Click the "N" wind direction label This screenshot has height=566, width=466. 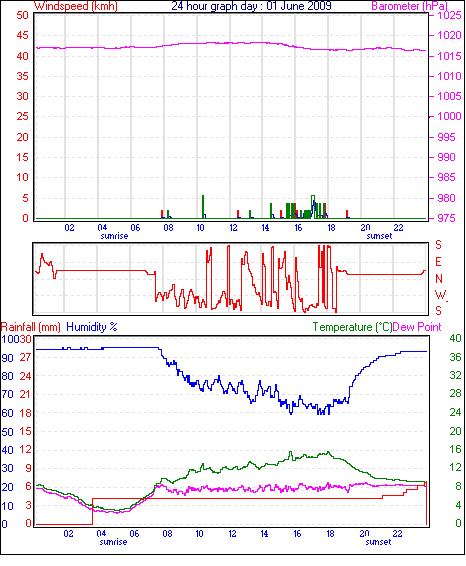[439, 279]
